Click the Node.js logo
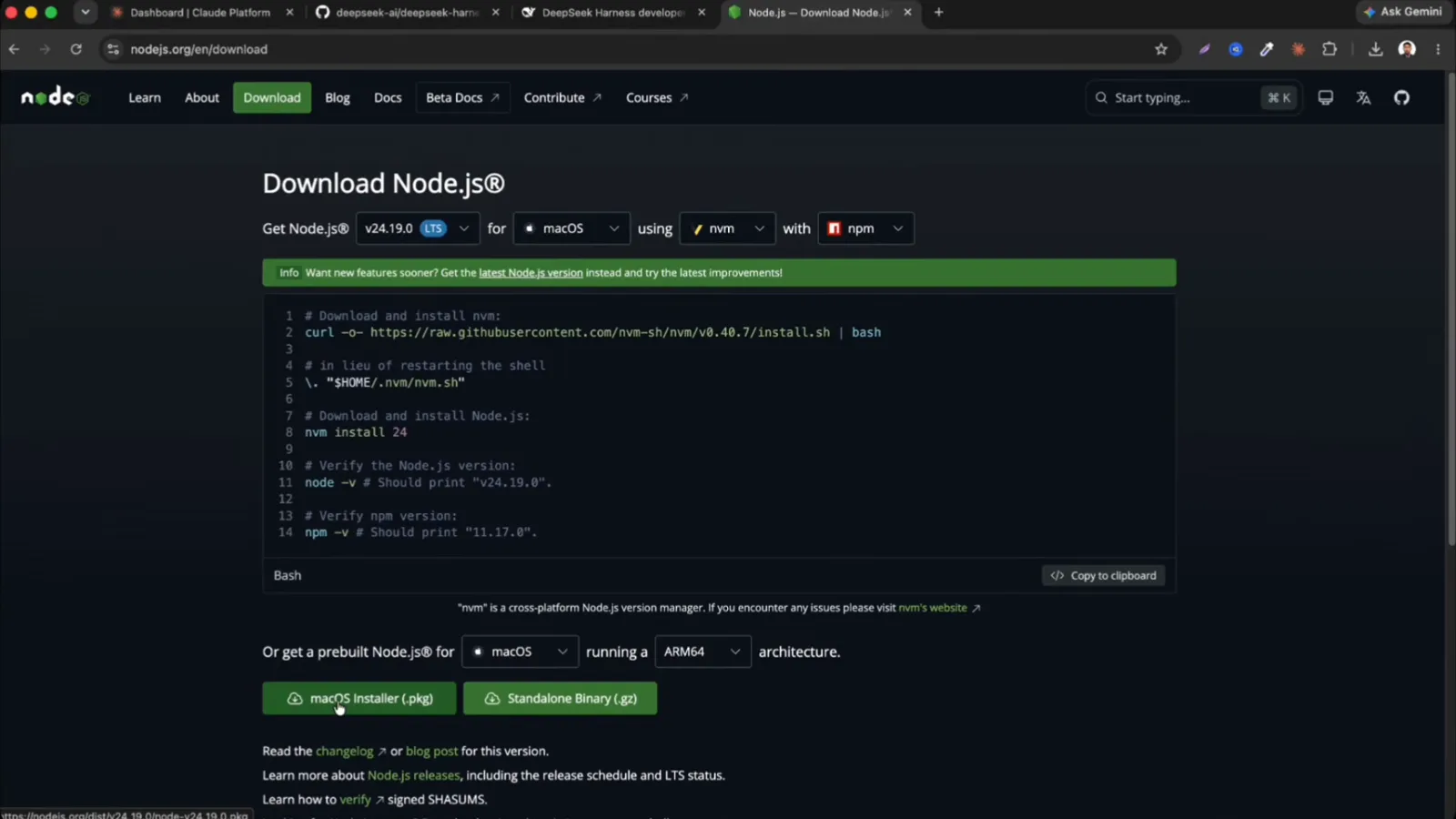This screenshot has width=1456, height=819. [56, 96]
